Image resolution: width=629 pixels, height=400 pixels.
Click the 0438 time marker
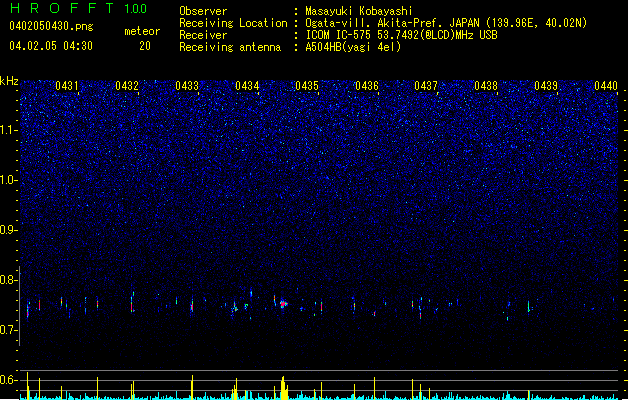(486, 86)
